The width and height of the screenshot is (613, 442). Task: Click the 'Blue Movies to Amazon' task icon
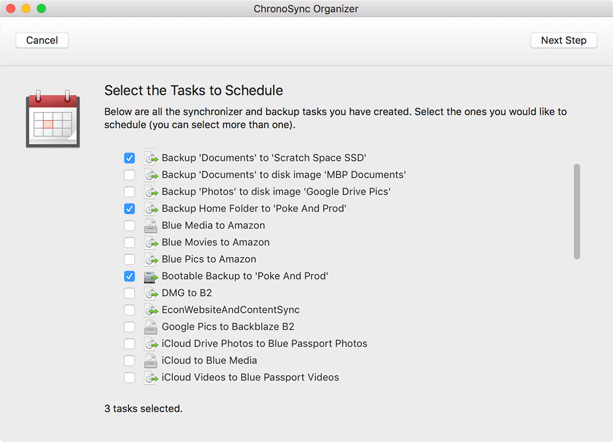151,242
